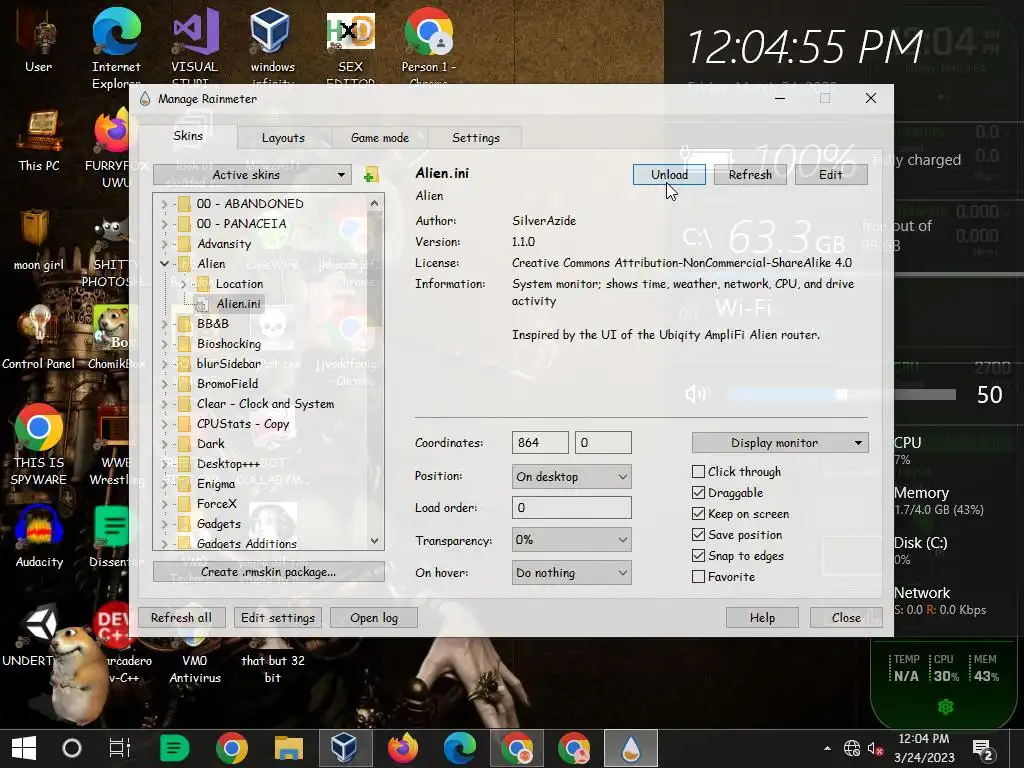Image resolution: width=1024 pixels, height=768 pixels.
Task: Click the Windows Start button
Action: pyautogui.click(x=24, y=748)
